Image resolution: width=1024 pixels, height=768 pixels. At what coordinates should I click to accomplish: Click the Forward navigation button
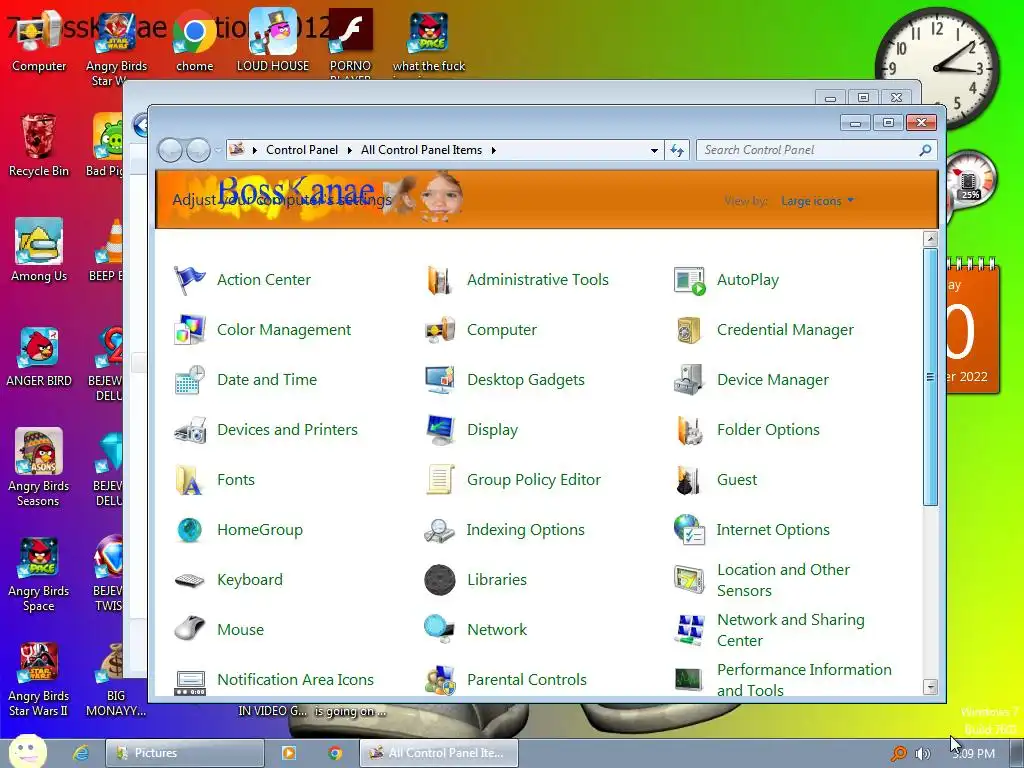point(198,150)
